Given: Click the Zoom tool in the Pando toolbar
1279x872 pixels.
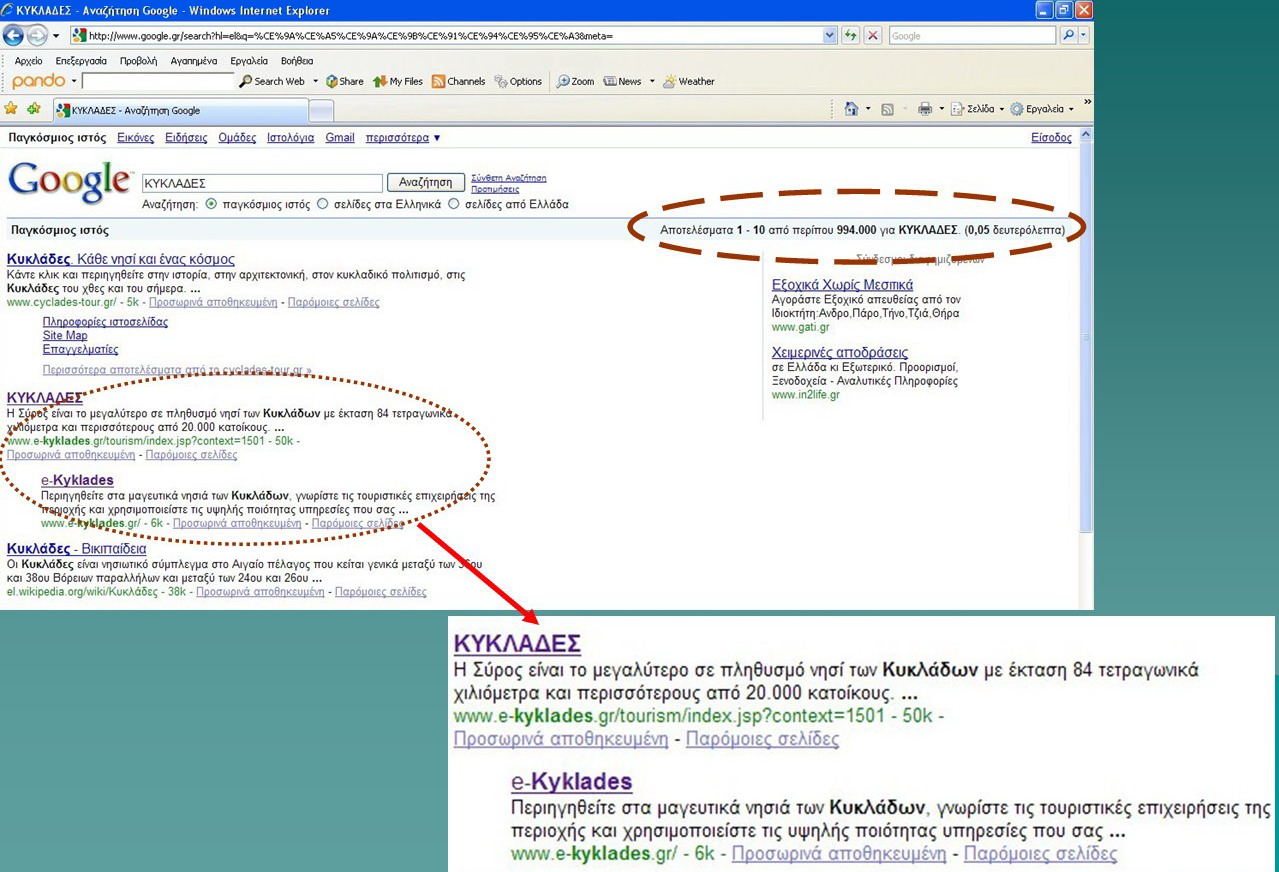Looking at the screenshot, I should [x=576, y=81].
